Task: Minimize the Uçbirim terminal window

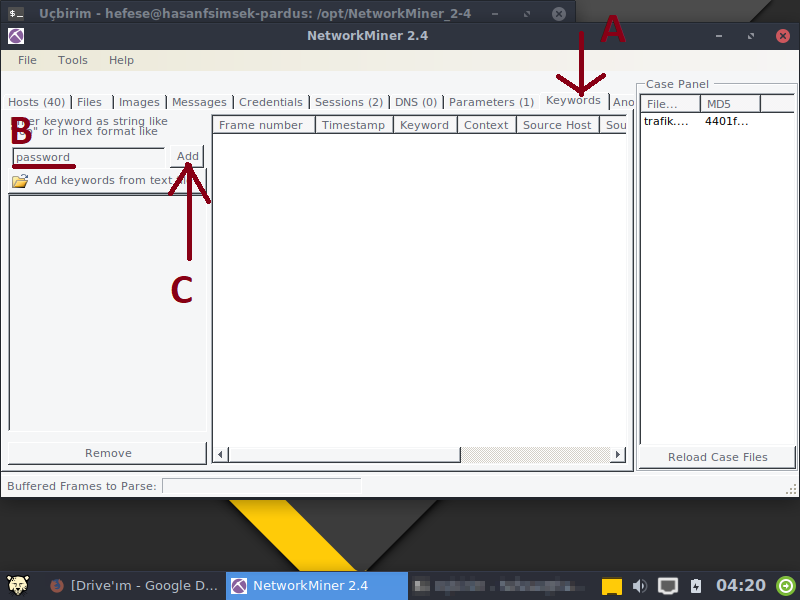Action: coord(495,14)
